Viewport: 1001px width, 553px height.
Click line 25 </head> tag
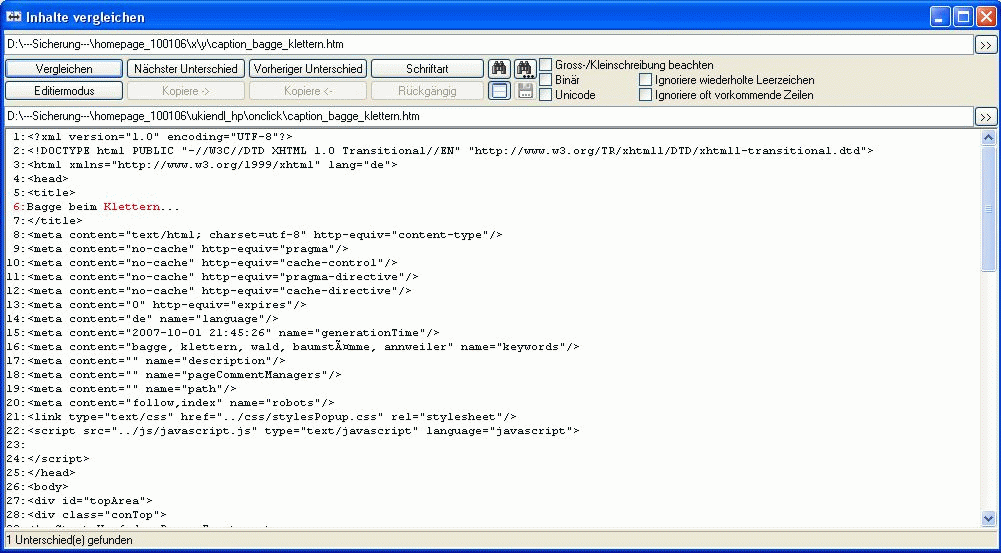pyautogui.click(x=51, y=473)
